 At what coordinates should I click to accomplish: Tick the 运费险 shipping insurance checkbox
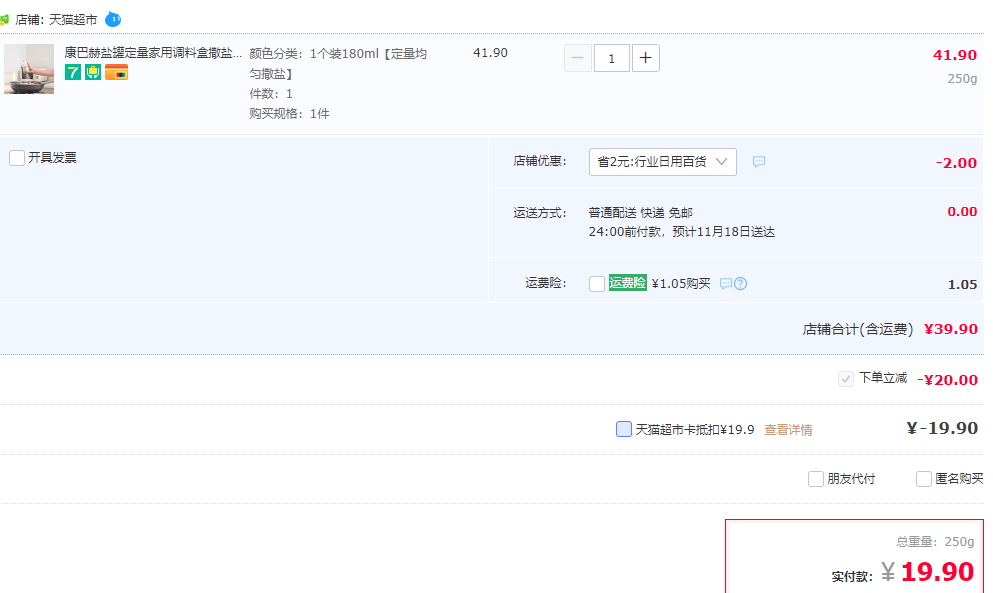[x=597, y=284]
